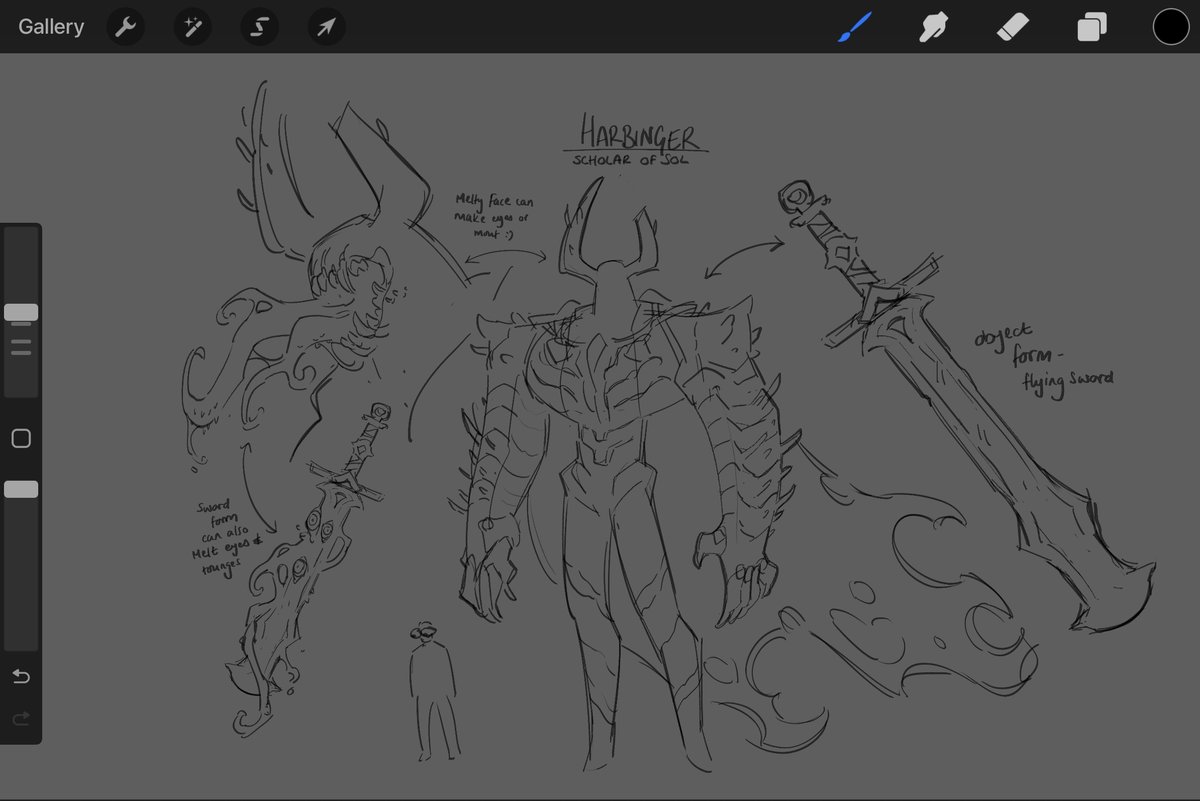
Task: Open the Adjustments magic wand menu
Action: 192,27
